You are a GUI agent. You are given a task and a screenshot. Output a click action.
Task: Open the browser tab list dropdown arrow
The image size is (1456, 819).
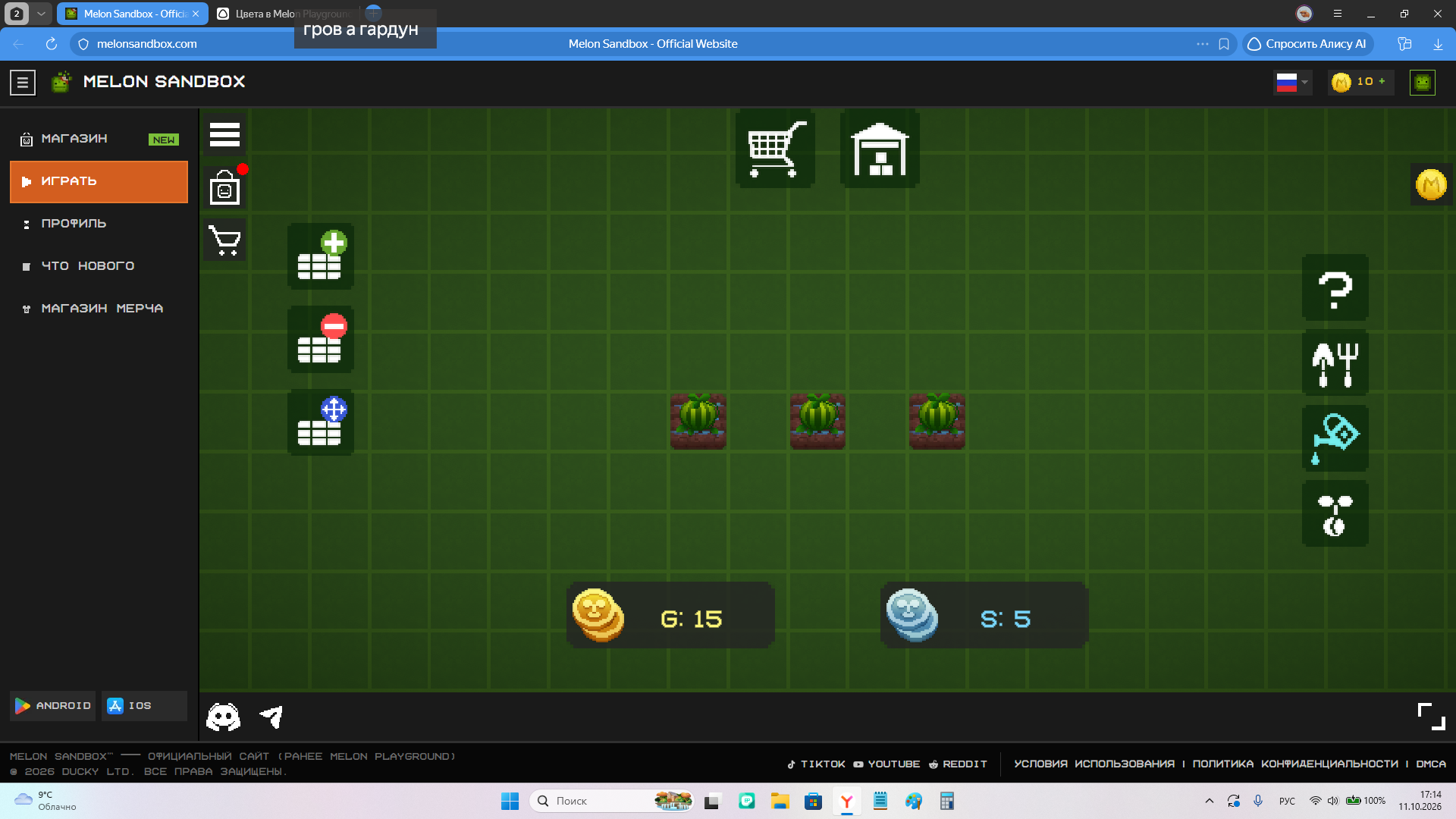coord(41,14)
